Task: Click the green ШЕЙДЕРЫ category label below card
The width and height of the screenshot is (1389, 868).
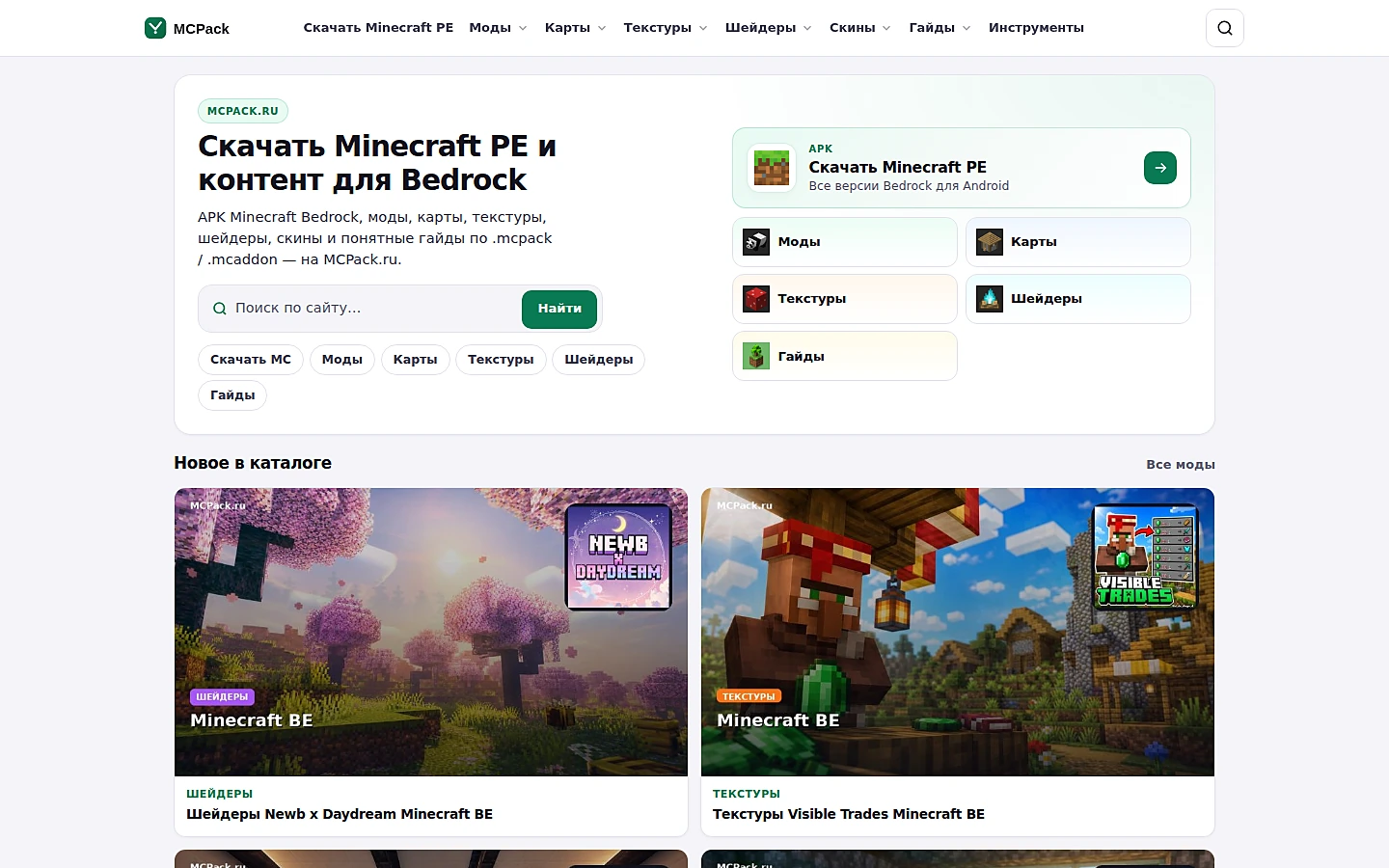Action: pos(220,794)
